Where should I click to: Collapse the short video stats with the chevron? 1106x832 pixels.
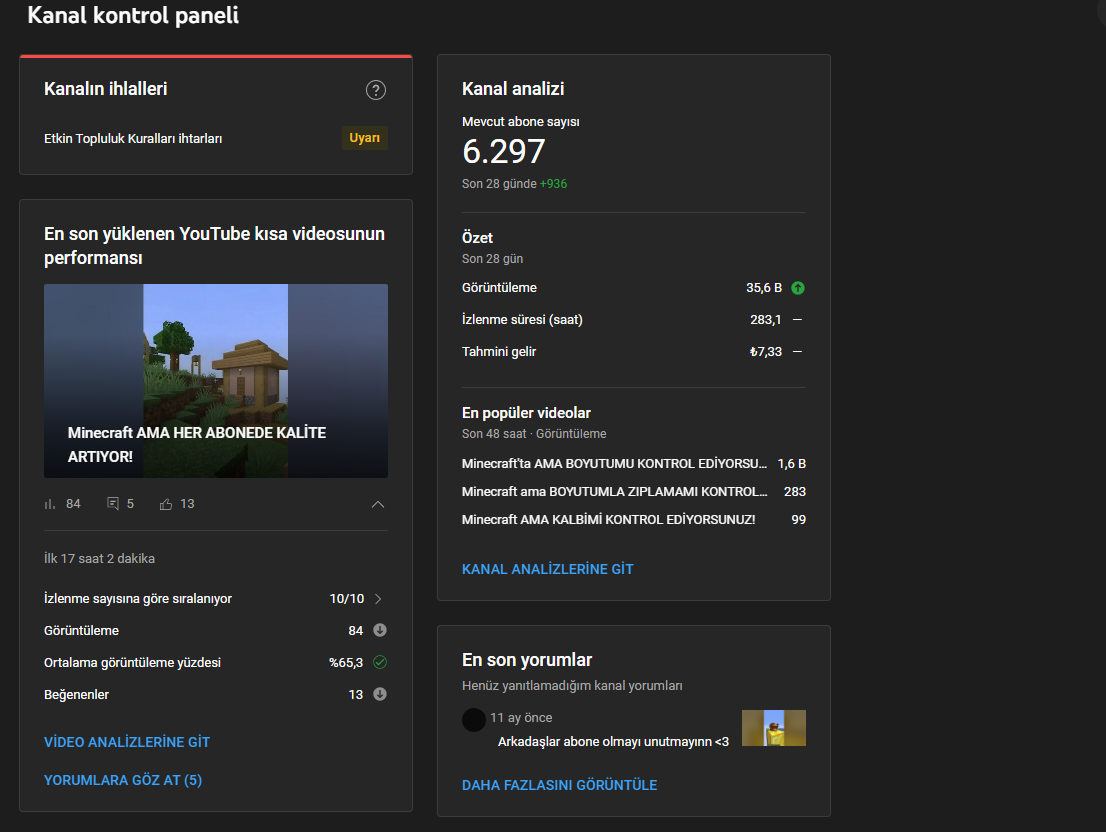click(378, 504)
